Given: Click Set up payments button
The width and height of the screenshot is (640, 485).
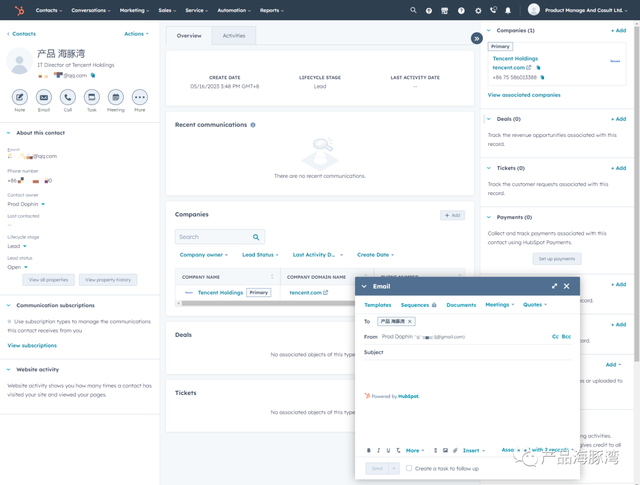Looking at the screenshot, I should click(557, 259).
